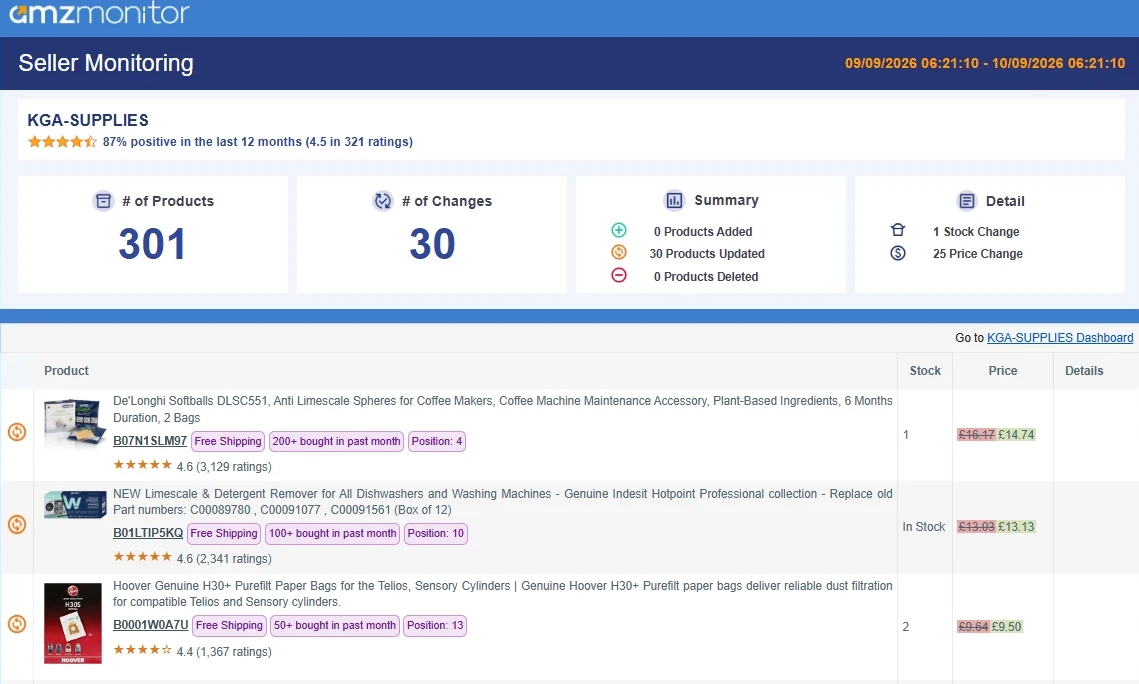The width and height of the screenshot is (1139, 684).
Task: Open the Limescale Remover product thumbnail
Action: tap(75, 504)
